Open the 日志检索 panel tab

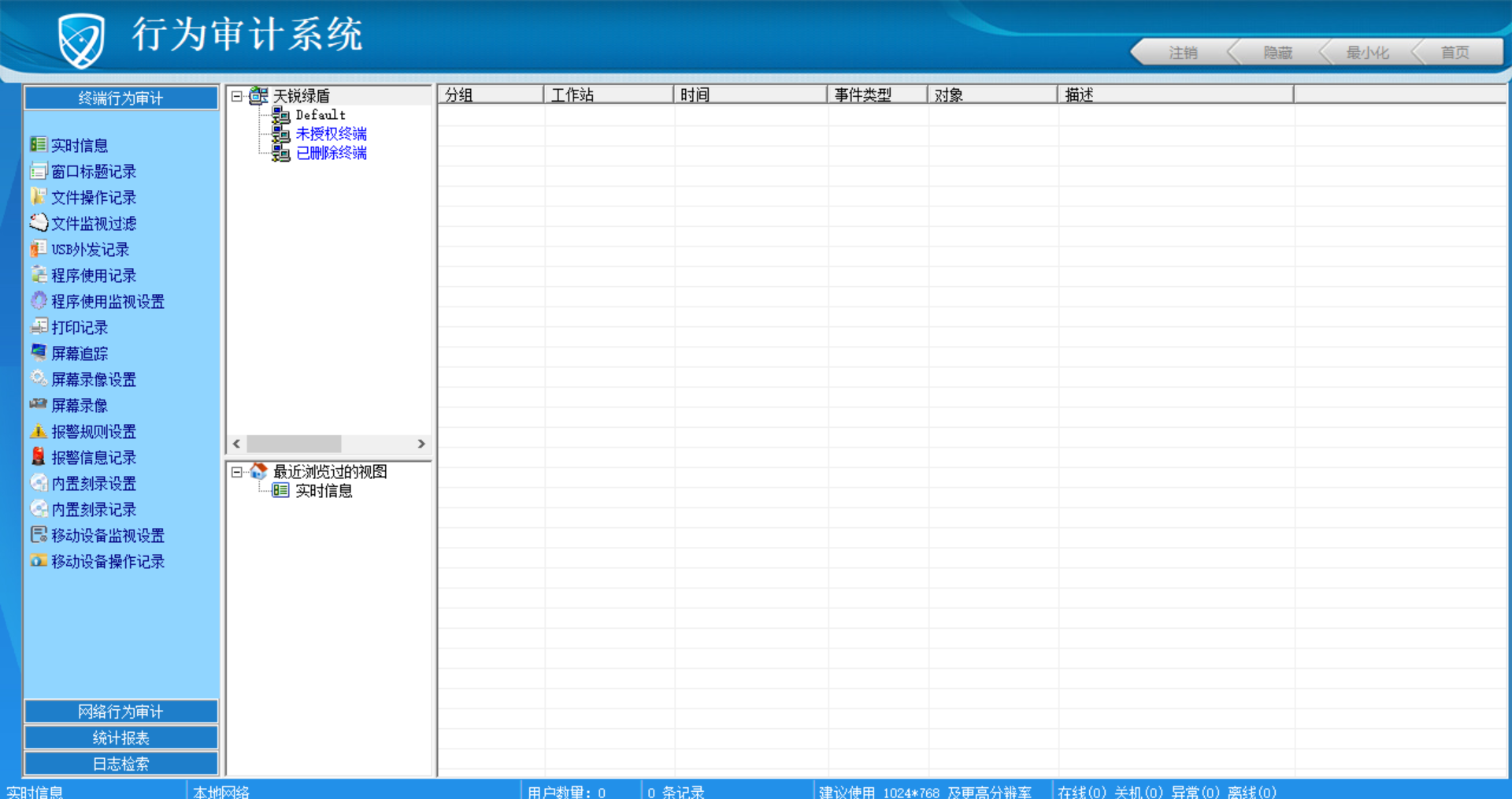coord(121,764)
